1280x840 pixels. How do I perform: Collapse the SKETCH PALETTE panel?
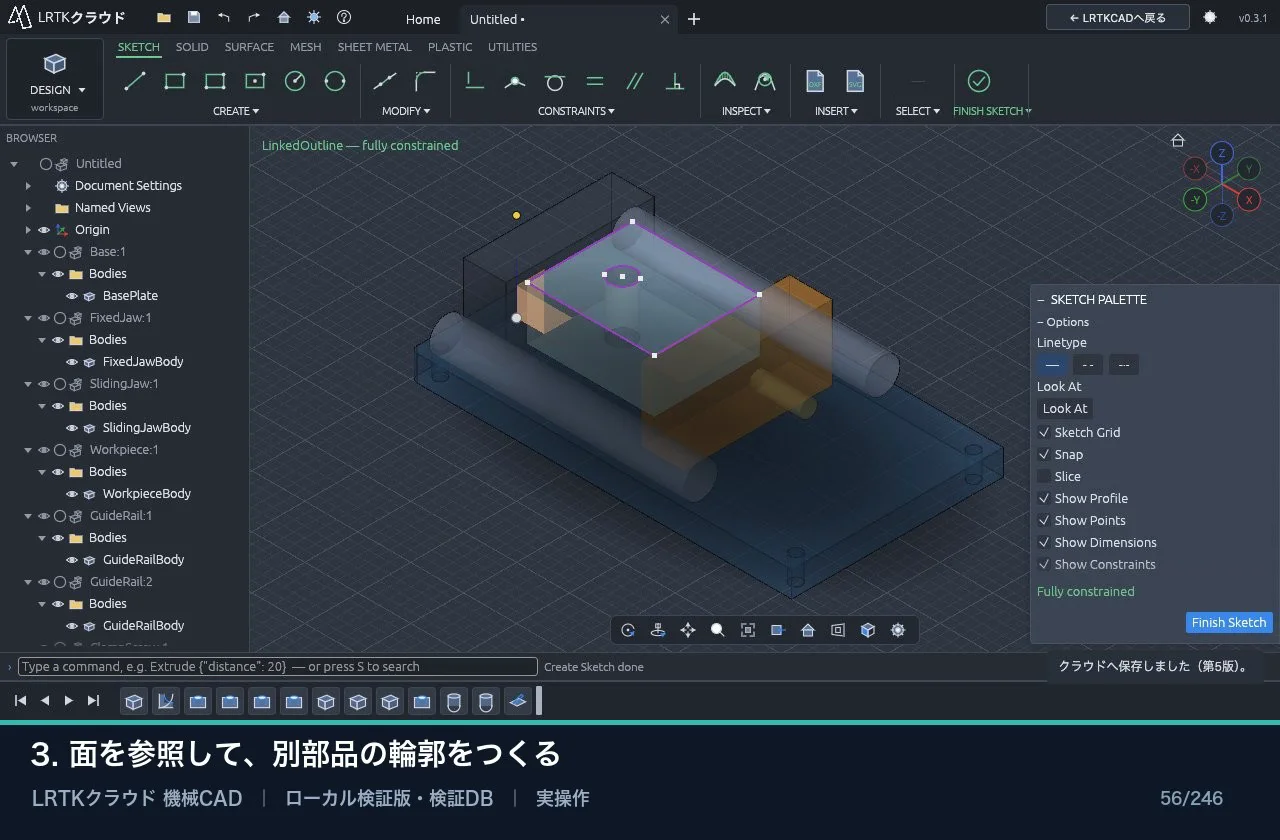coord(1041,300)
